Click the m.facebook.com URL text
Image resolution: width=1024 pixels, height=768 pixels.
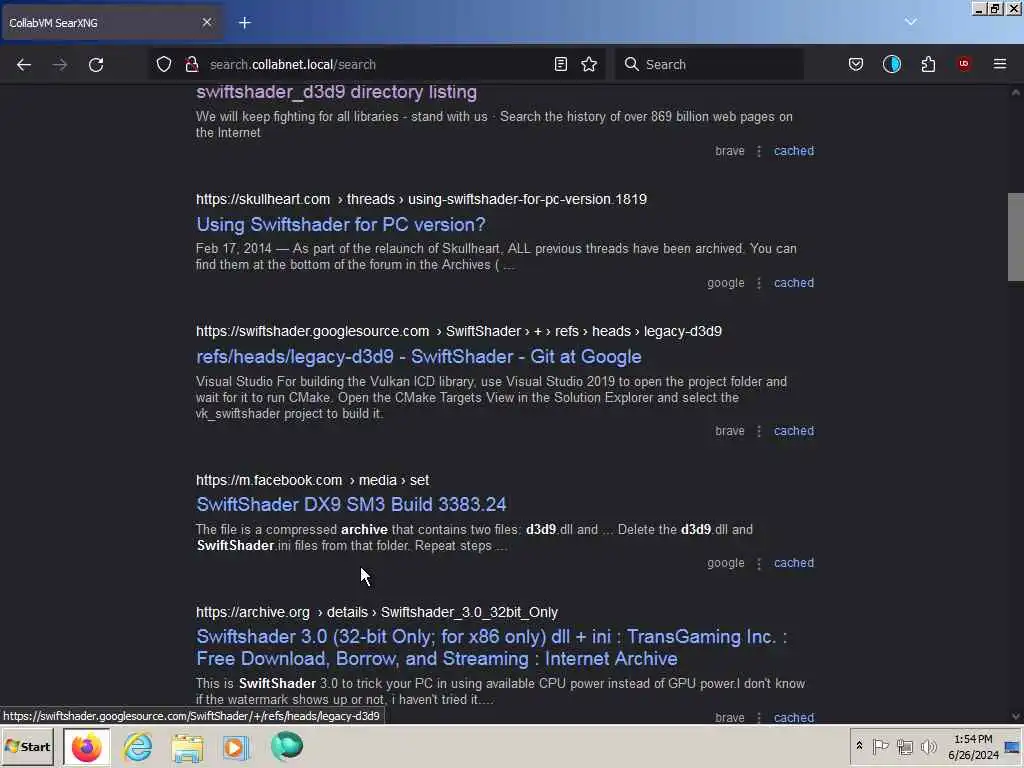coord(312,480)
